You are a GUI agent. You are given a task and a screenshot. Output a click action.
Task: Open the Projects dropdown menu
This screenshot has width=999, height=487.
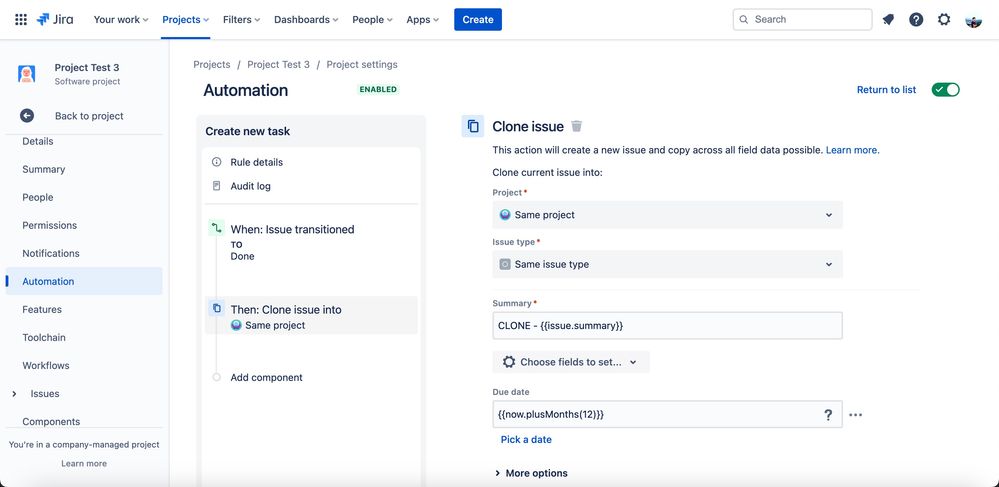pos(185,20)
